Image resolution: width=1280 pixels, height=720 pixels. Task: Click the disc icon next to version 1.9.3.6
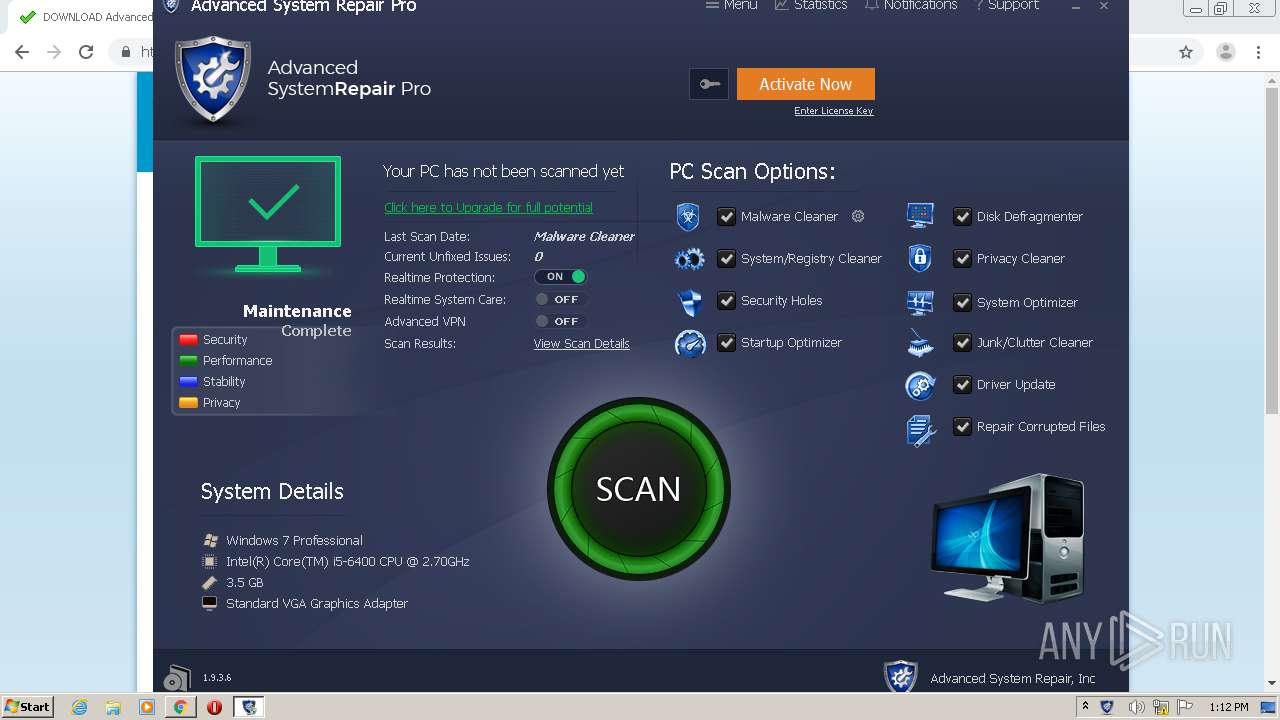[177, 678]
